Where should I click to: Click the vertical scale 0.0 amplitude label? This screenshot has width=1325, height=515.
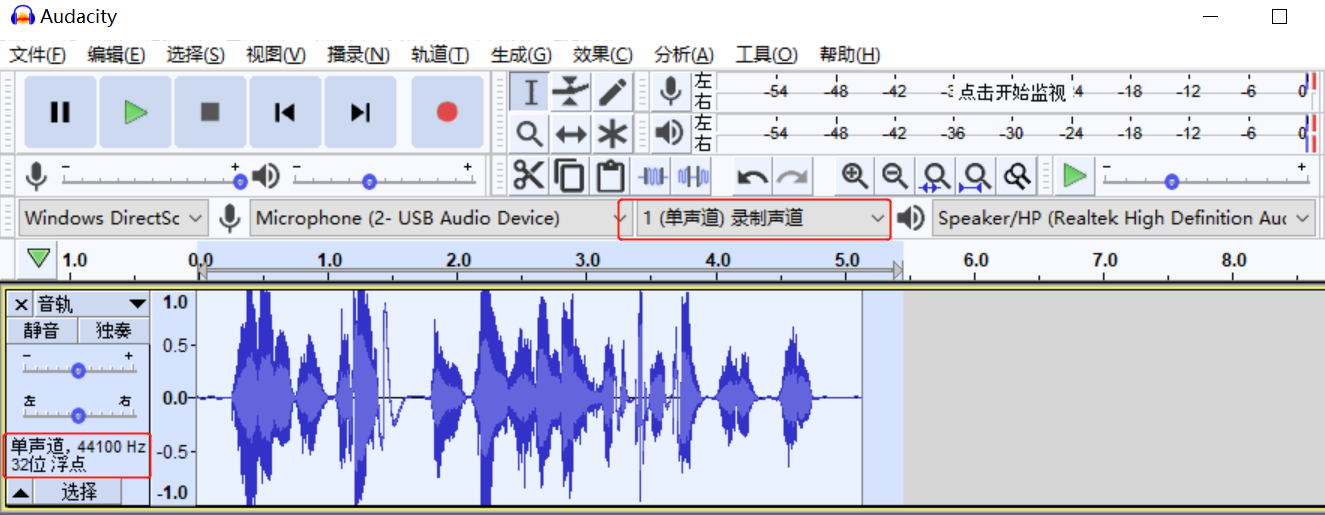click(x=176, y=398)
